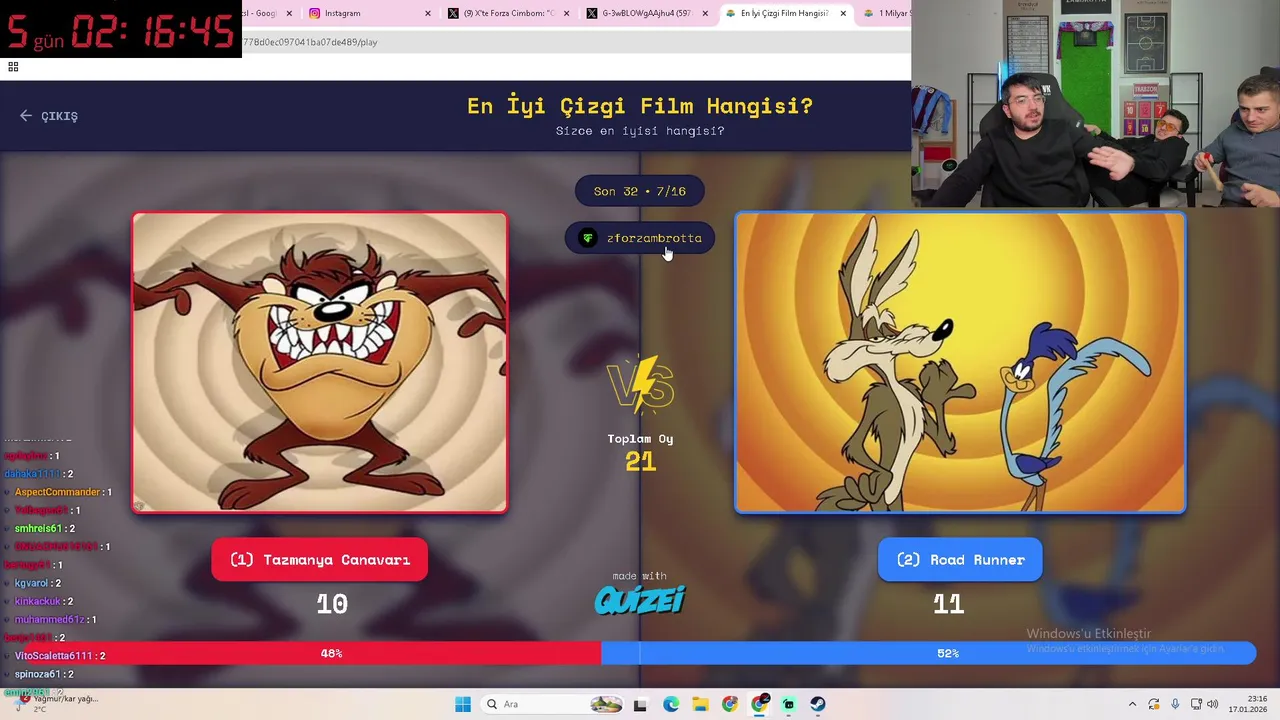Close the G-3wBLOWgAAjhu4 tab

(x=704, y=13)
